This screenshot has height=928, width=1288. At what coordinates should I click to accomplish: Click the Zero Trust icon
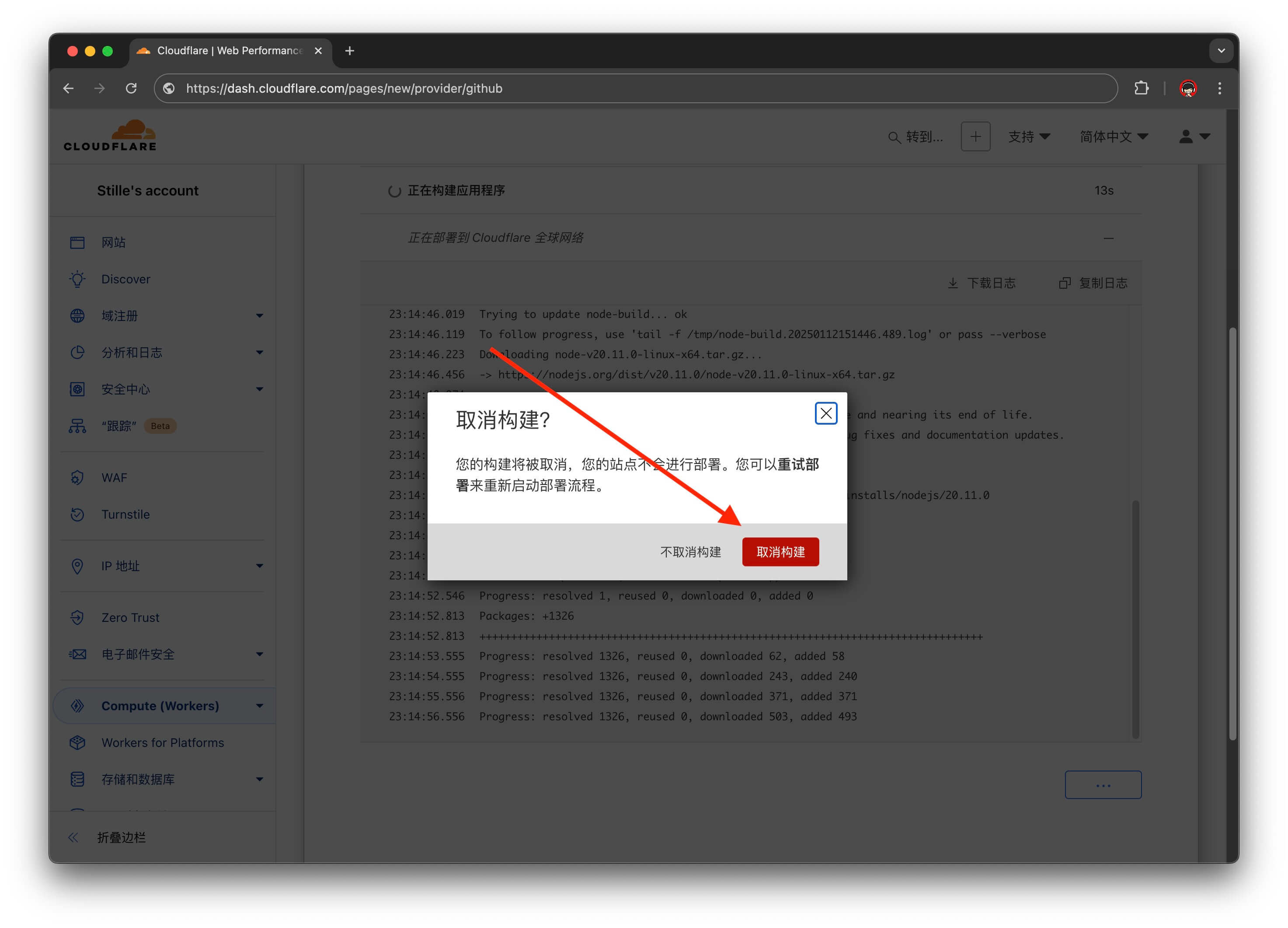pyautogui.click(x=77, y=618)
